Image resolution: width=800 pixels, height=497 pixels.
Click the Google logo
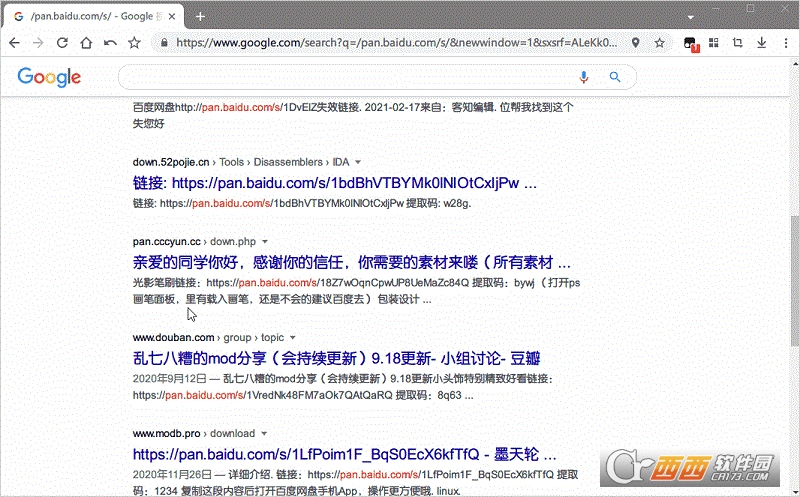click(x=49, y=78)
